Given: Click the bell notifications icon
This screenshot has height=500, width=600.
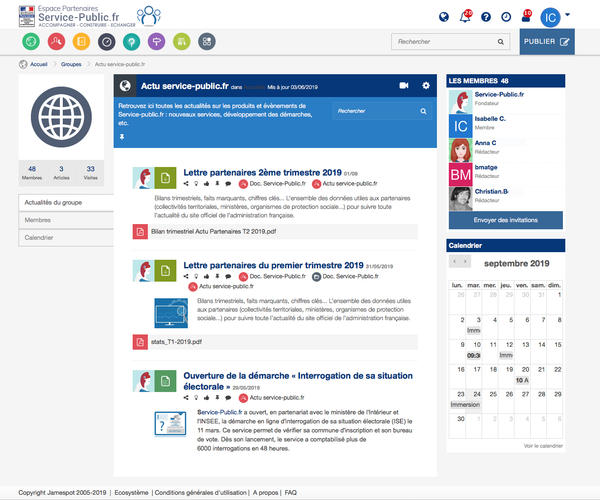Looking at the screenshot, I should tap(464, 17).
